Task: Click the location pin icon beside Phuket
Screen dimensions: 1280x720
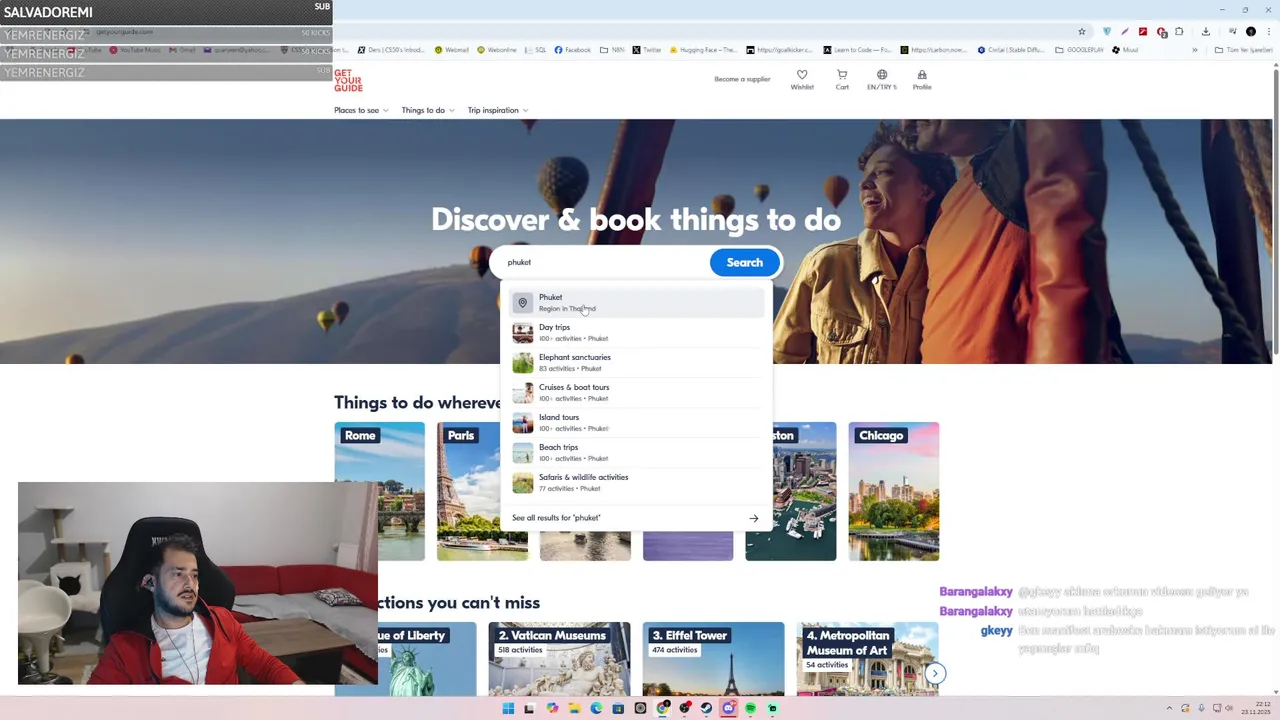Action: point(522,303)
